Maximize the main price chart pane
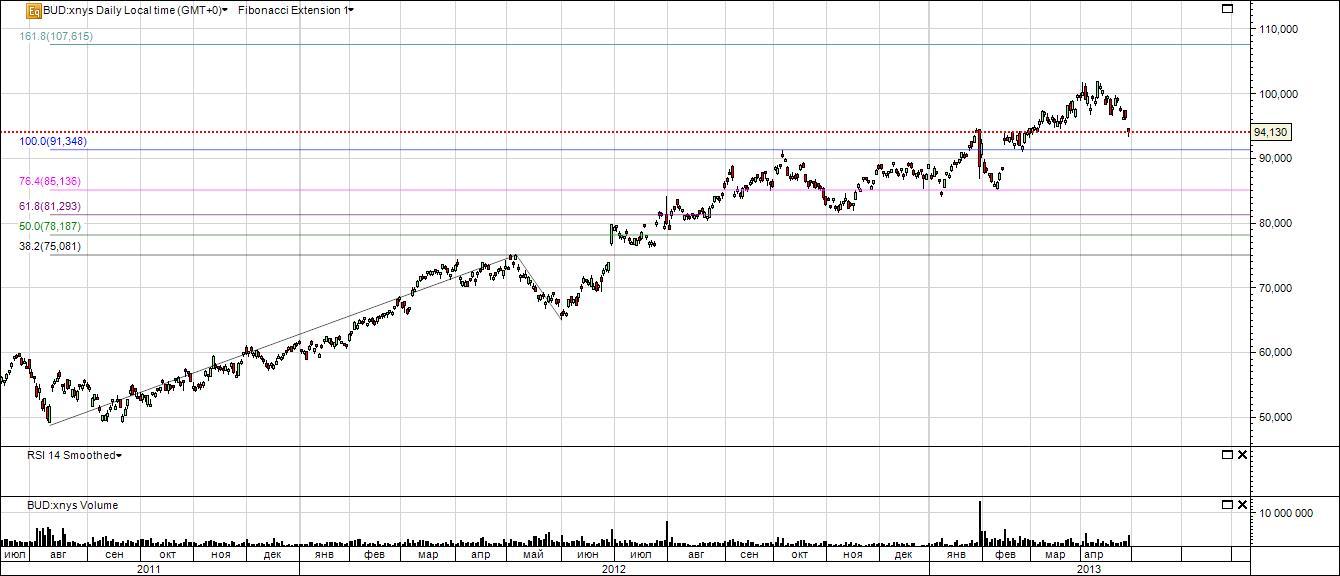This screenshot has width=1340, height=576. 1228,9
